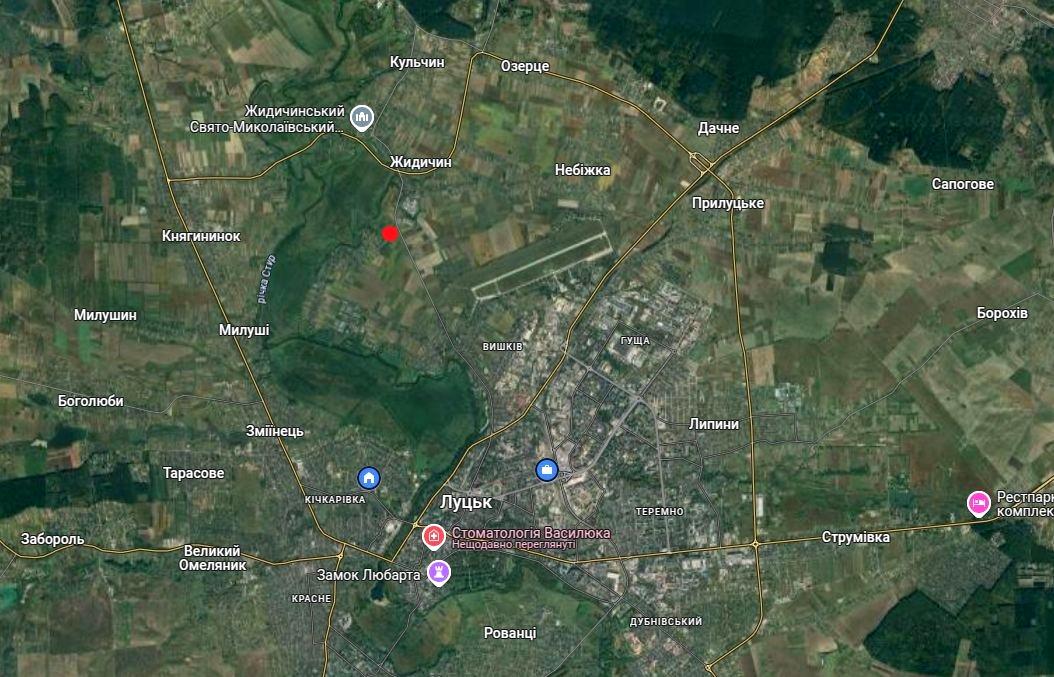Screen dimensions: 1054x677
Task: Click the Zhydychyn monastery landmark icon
Action: [x=362, y=118]
